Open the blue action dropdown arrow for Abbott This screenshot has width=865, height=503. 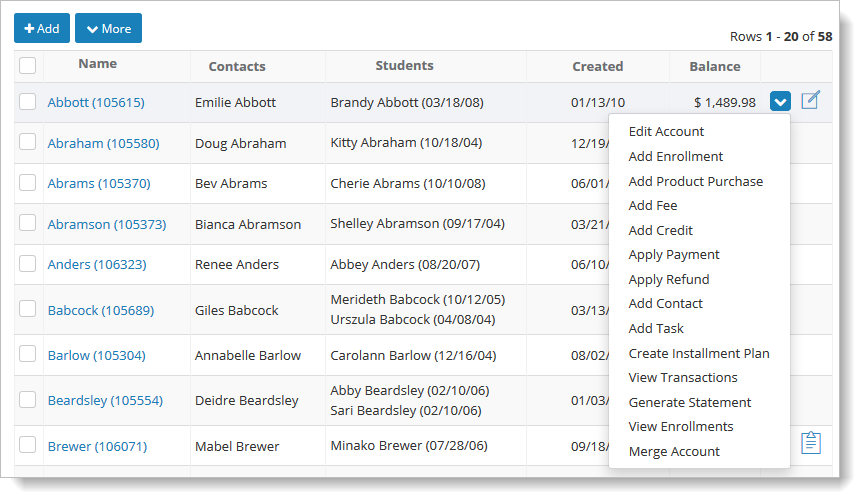click(780, 101)
